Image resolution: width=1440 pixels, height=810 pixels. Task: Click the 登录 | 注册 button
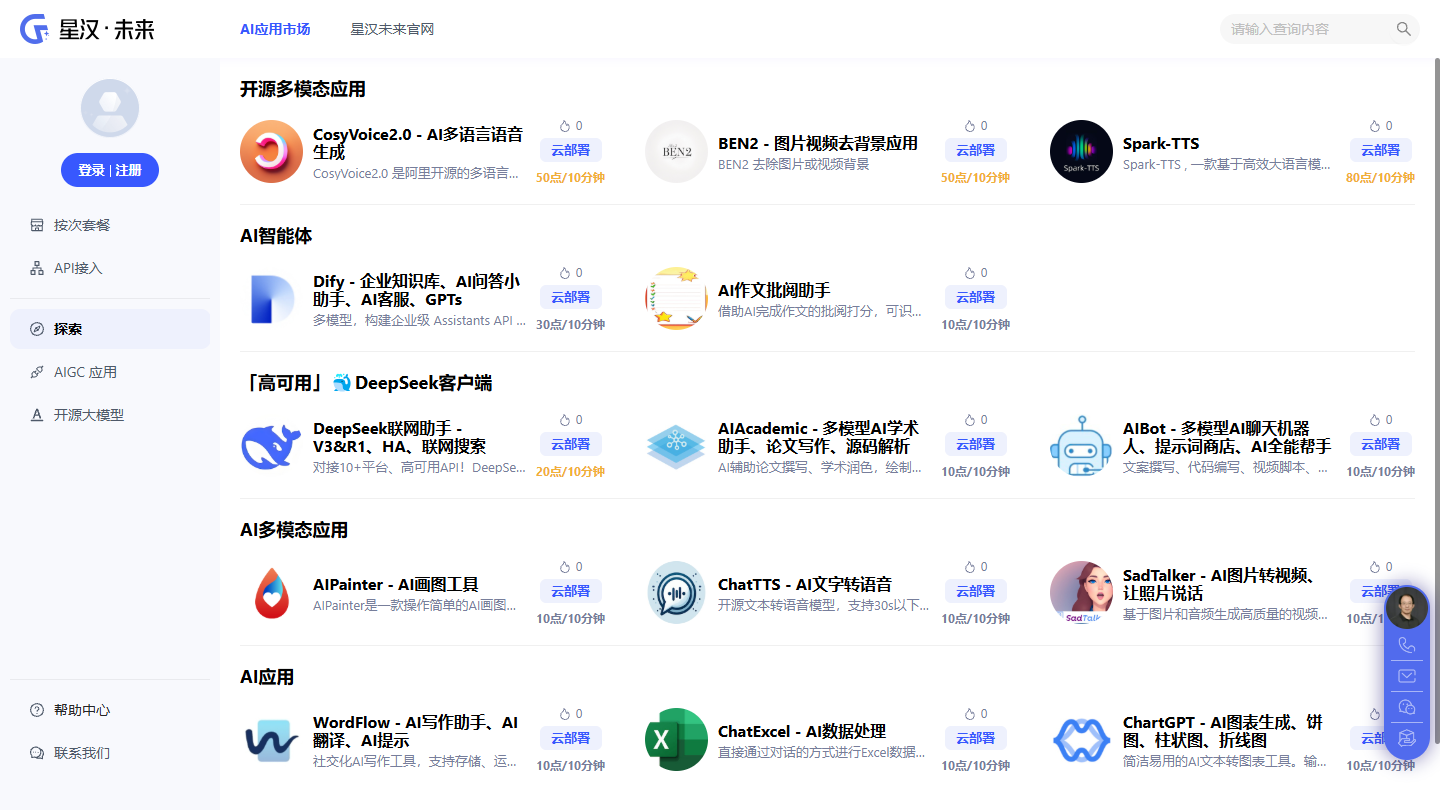pos(110,170)
